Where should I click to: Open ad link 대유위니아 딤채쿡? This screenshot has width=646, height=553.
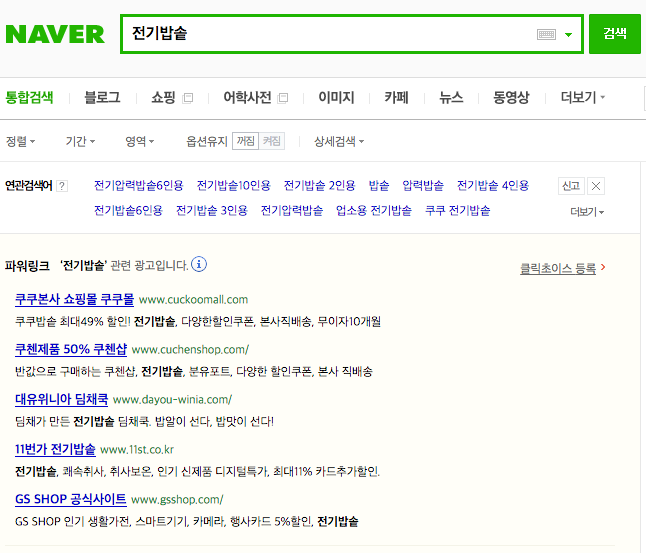click(x=61, y=399)
